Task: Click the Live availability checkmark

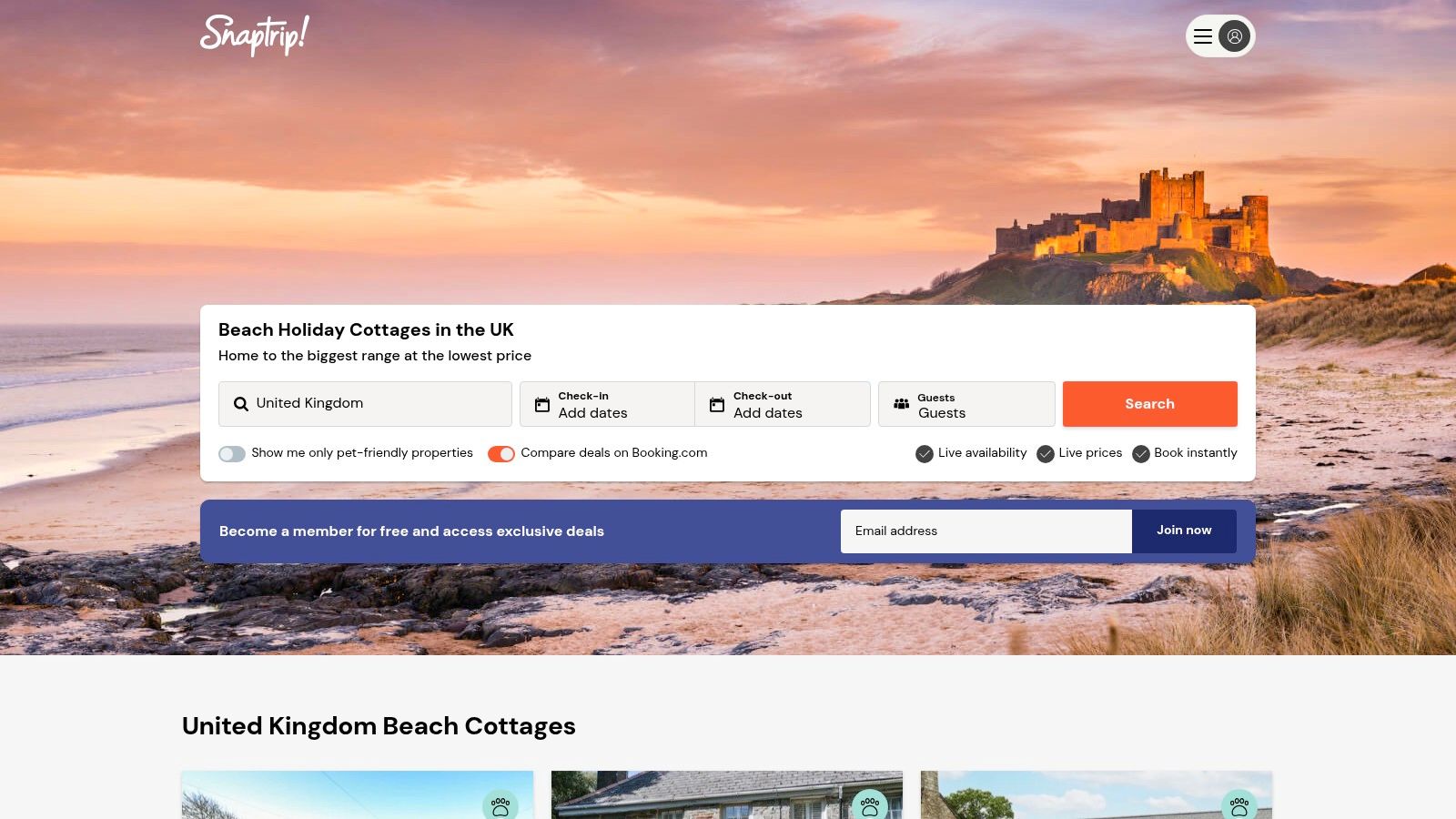Action: (925, 453)
